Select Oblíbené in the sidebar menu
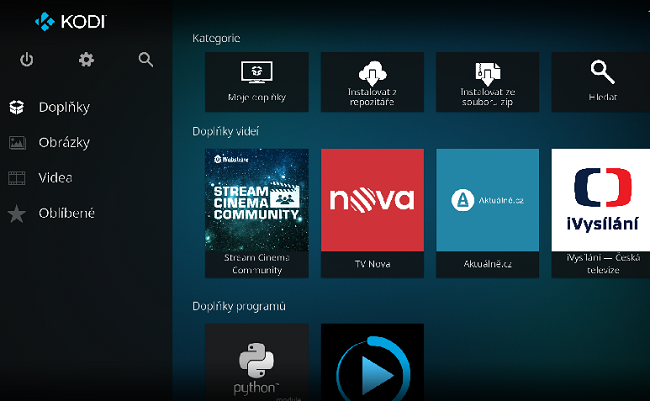650x401 pixels. click(x=67, y=213)
